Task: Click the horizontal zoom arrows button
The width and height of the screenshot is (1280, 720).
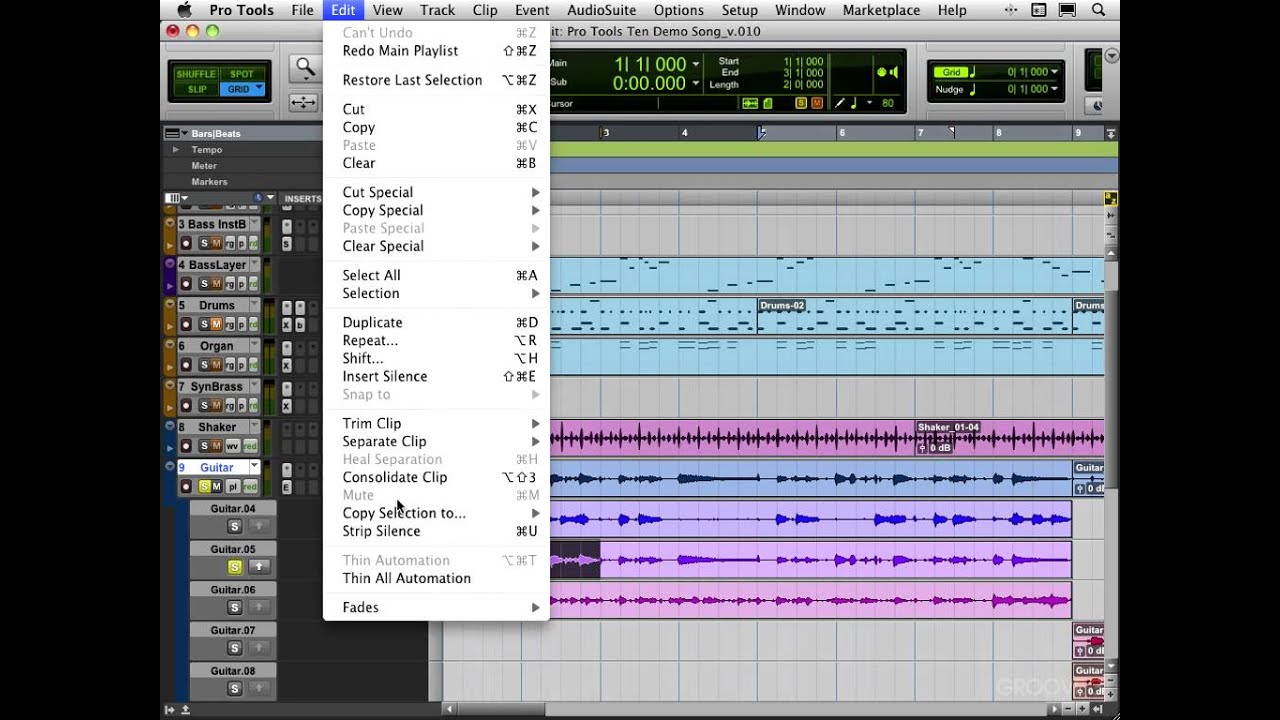Action: click(303, 102)
